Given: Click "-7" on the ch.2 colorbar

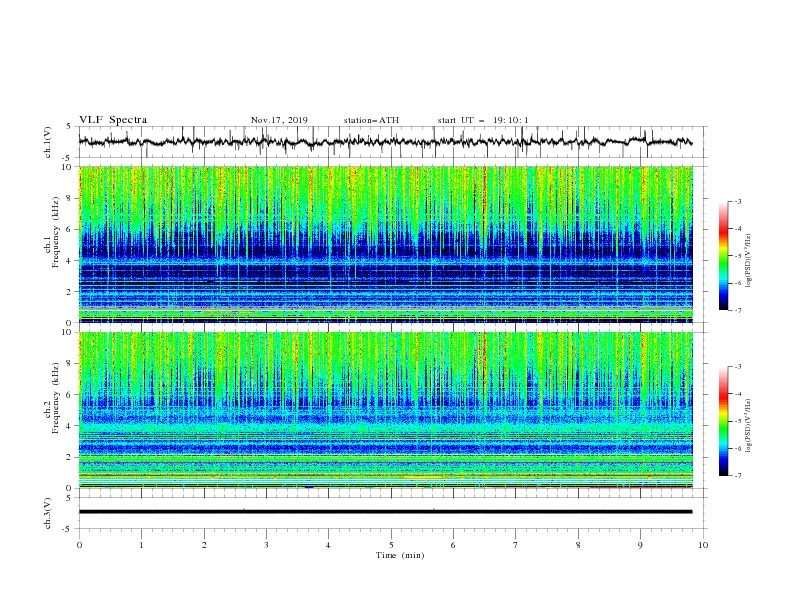Looking at the screenshot, I should point(737,475).
